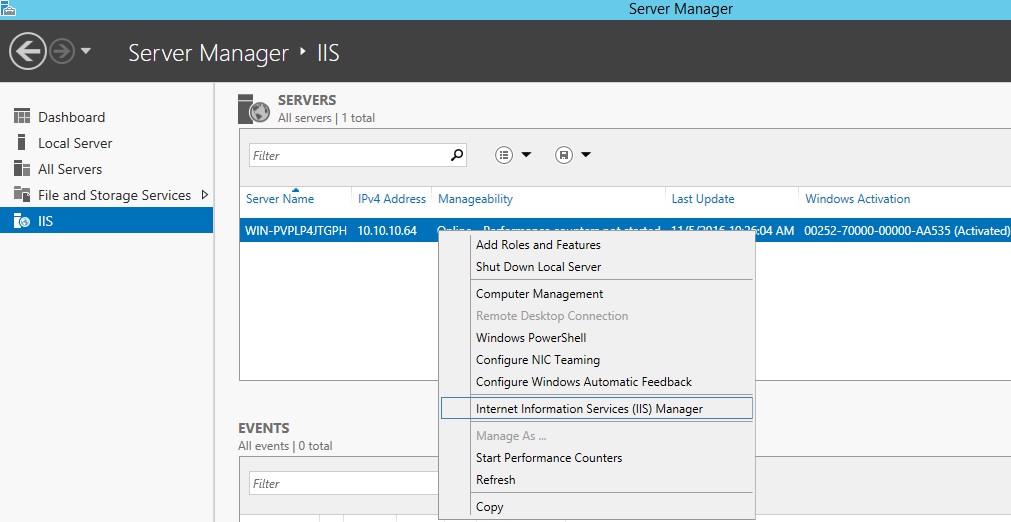Click the IP address 10.10.10.64 cell
The height and width of the screenshot is (522, 1011).
click(x=387, y=231)
